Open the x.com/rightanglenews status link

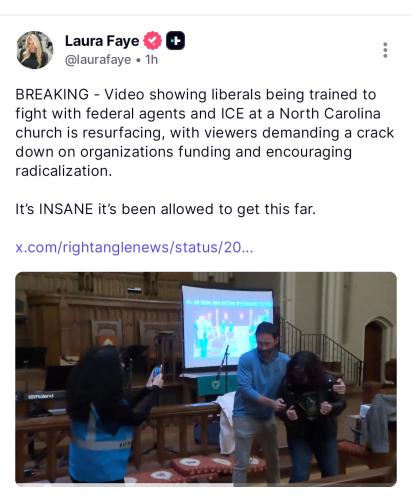pos(134,247)
